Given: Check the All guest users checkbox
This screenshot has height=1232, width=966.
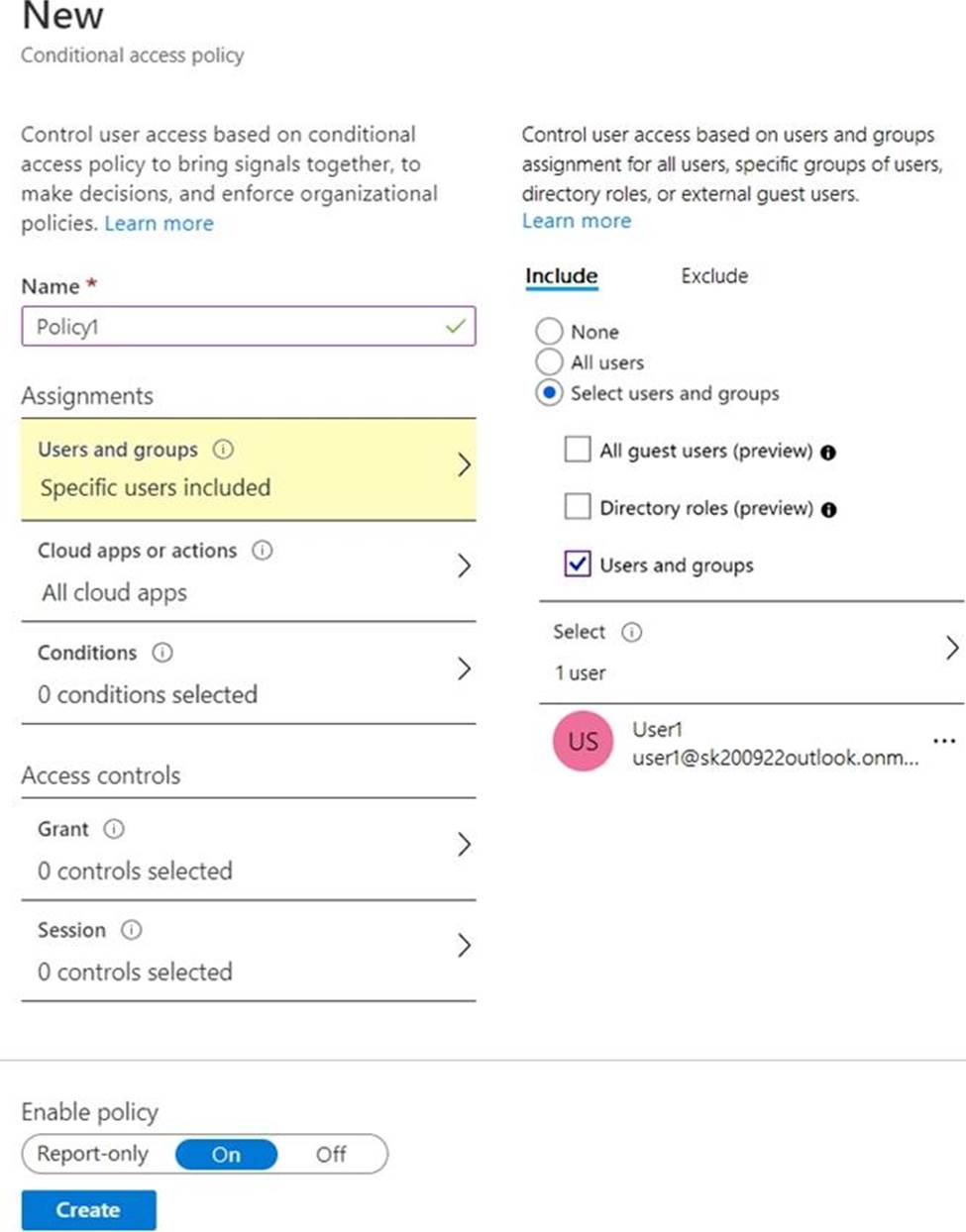Looking at the screenshot, I should pos(577,450).
